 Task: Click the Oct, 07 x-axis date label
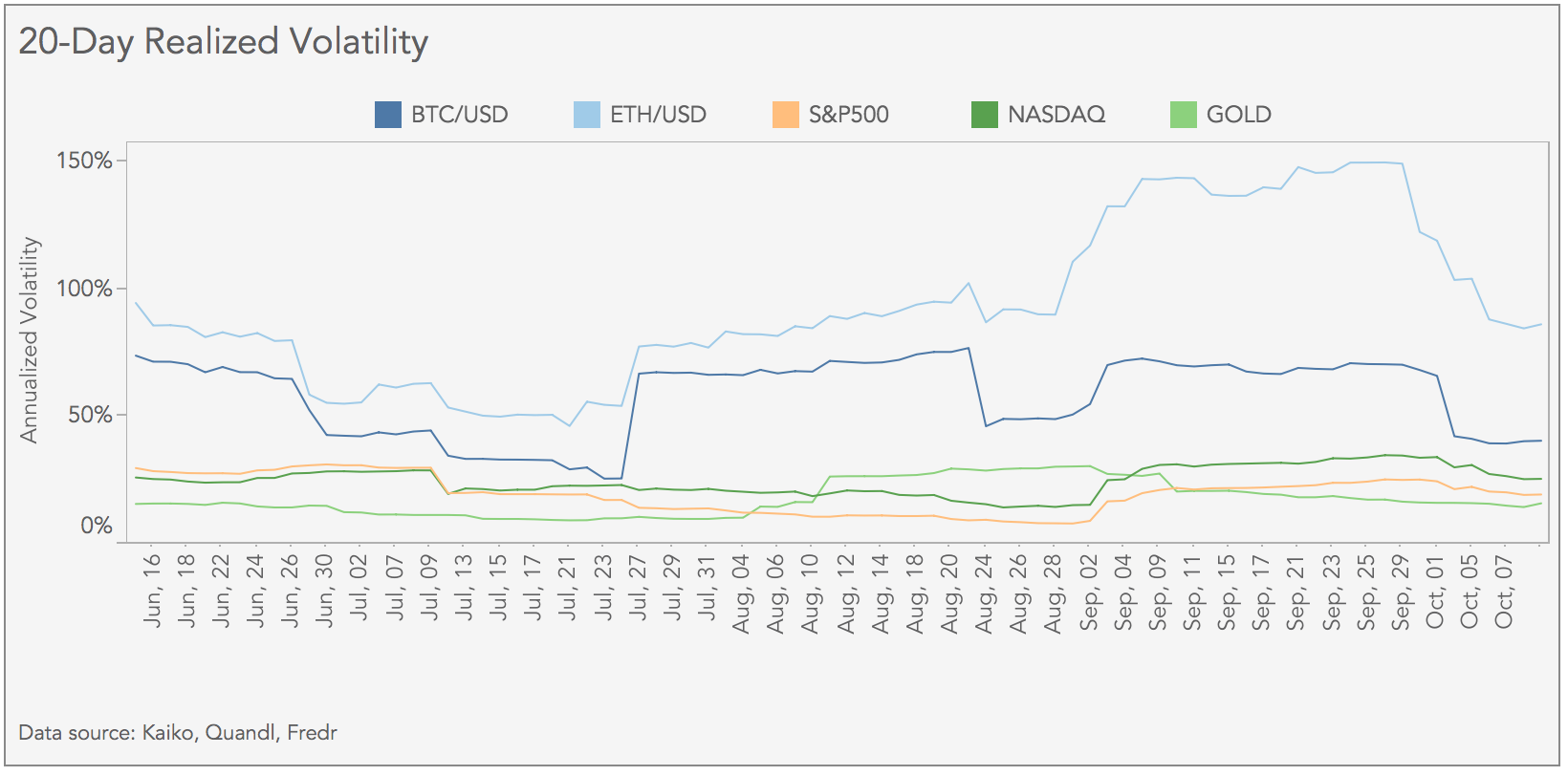pyautogui.click(x=1504, y=591)
